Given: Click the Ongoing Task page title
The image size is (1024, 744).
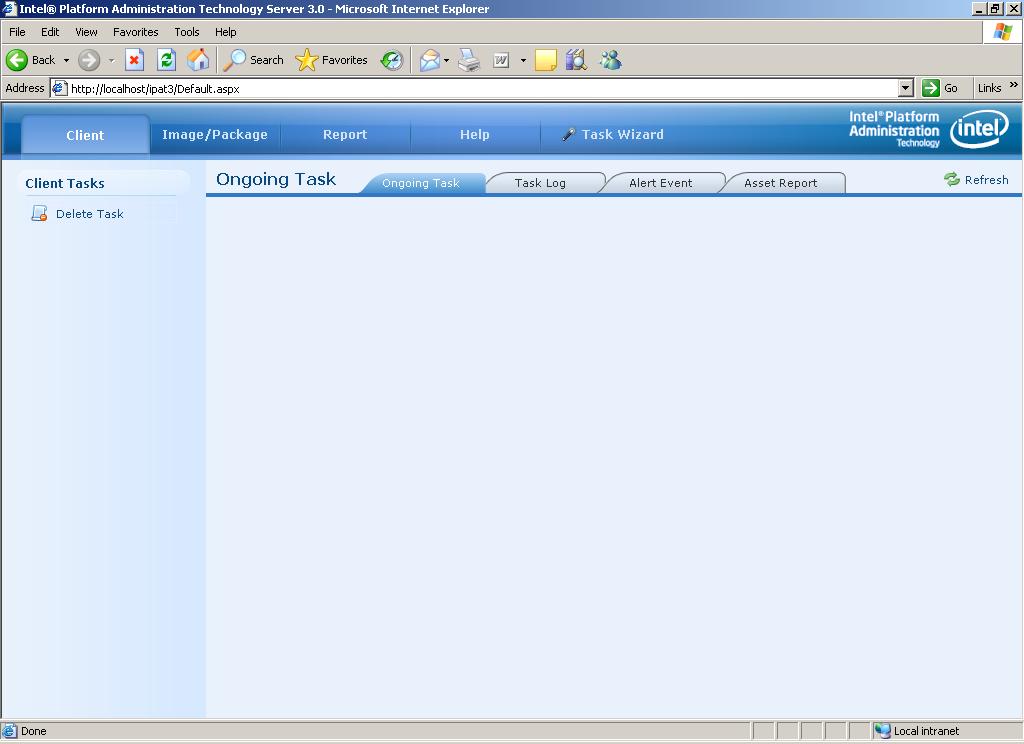Looking at the screenshot, I should tap(276, 179).
